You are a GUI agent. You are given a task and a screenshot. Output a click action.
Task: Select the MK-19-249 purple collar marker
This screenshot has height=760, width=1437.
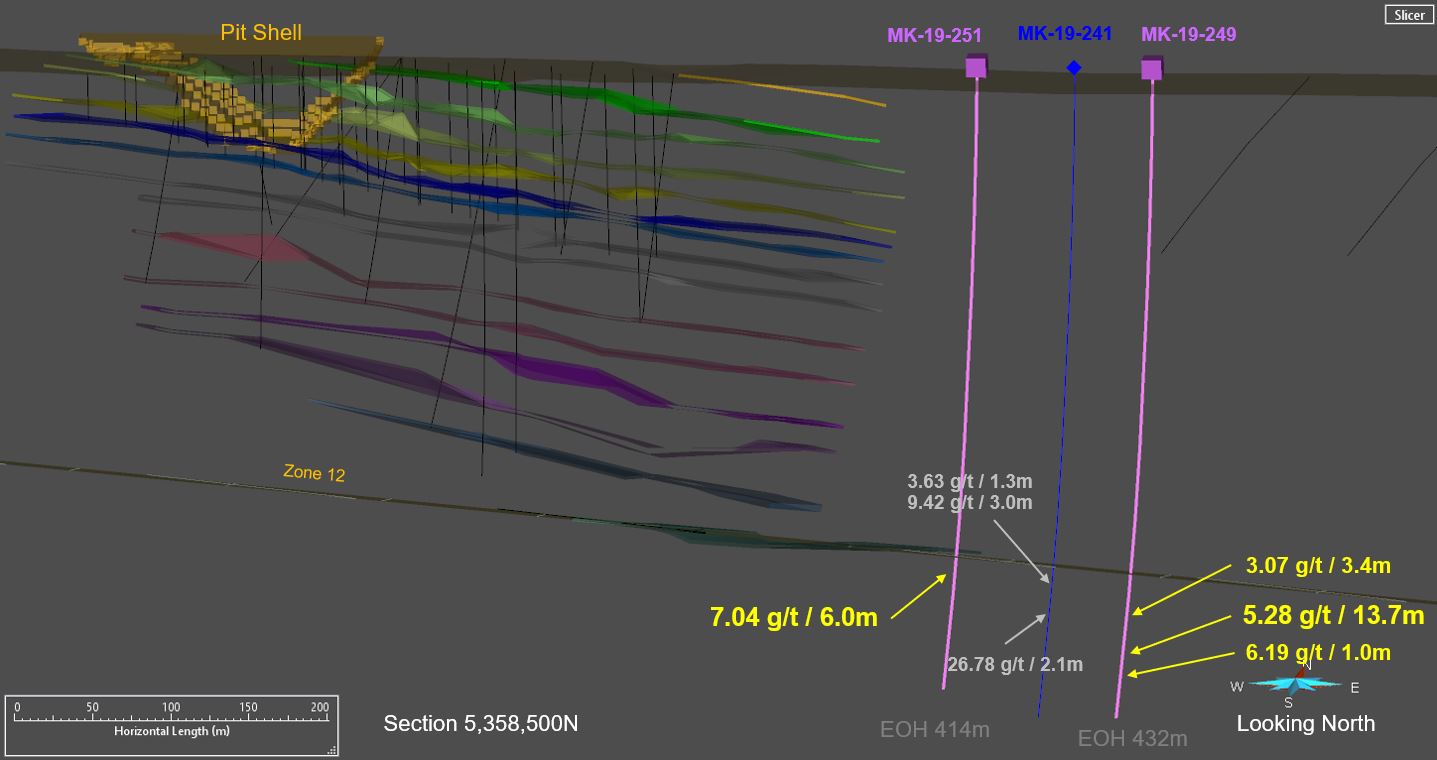[1152, 68]
